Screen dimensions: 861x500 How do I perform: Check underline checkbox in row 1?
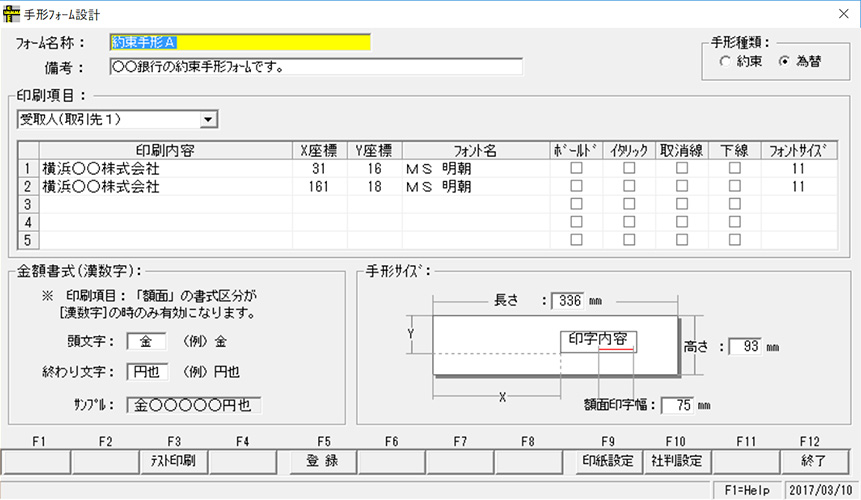pyautogui.click(x=735, y=169)
